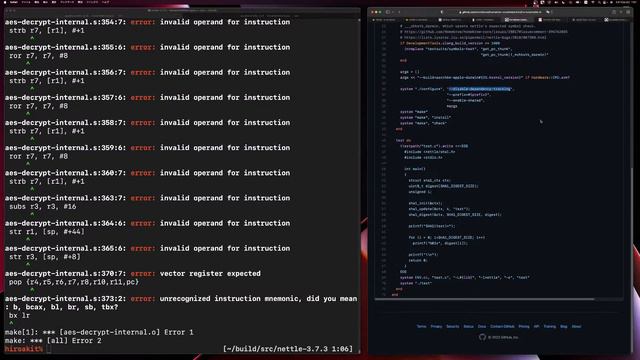Click 'str r1, [sp, #+44]' terminal line
Viewport: 640px width, 360px height.
[x=47, y=231]
